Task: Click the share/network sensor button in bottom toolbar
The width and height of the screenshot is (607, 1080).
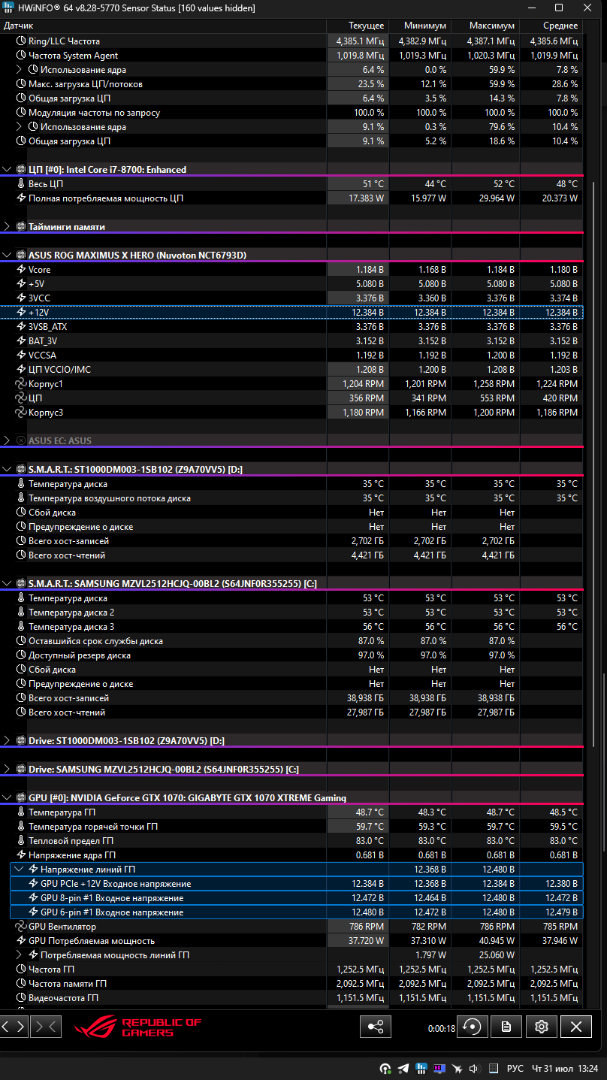Action: pyautogui.click(x=375, y=1027)
